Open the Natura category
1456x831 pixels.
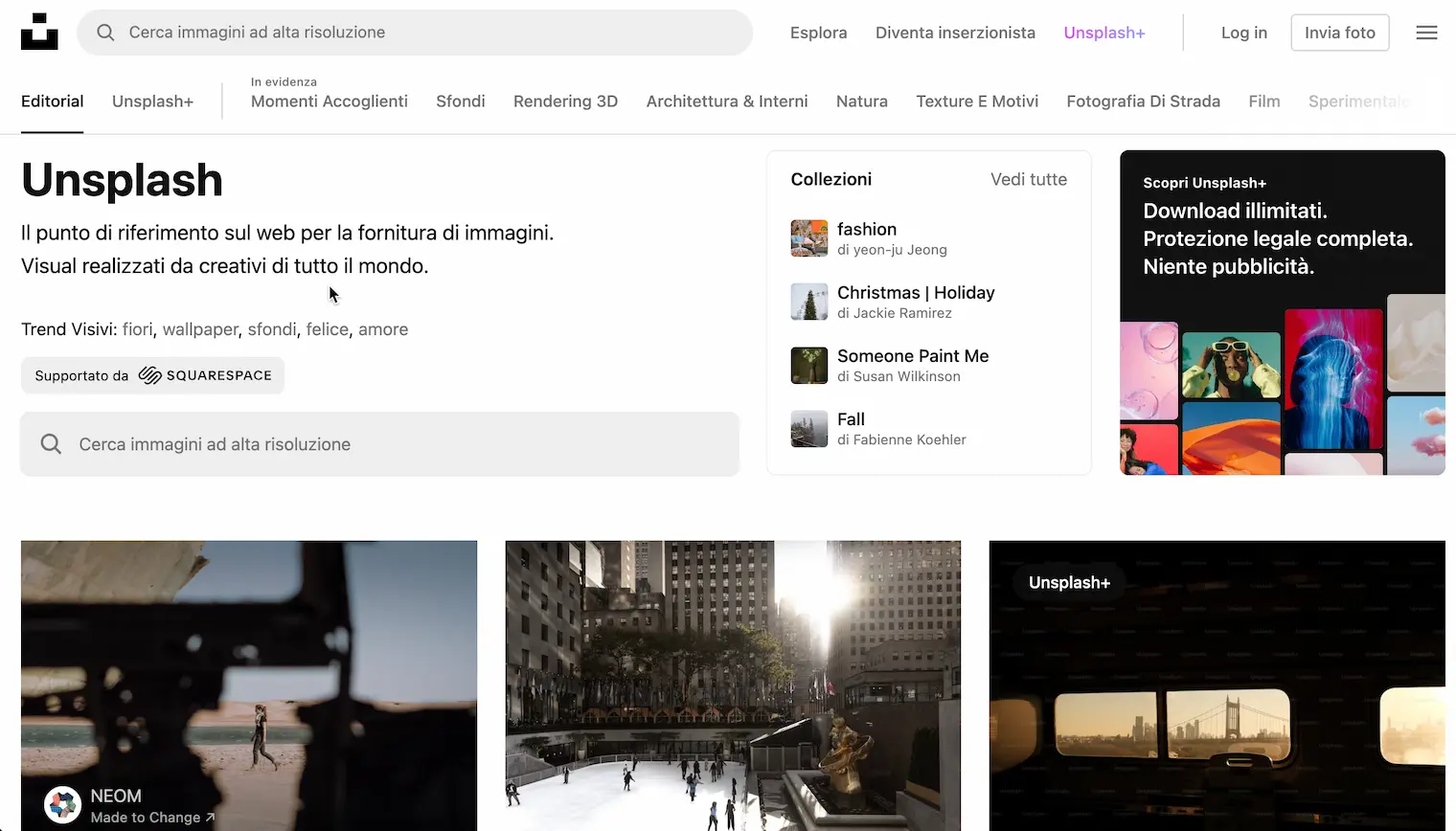862,101
